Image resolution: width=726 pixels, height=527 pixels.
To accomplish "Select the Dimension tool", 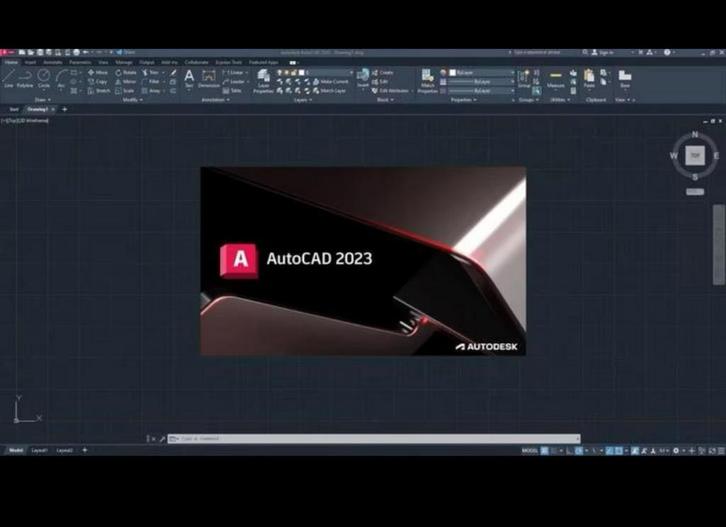I will pyautogui.click(x=209, y=78).
